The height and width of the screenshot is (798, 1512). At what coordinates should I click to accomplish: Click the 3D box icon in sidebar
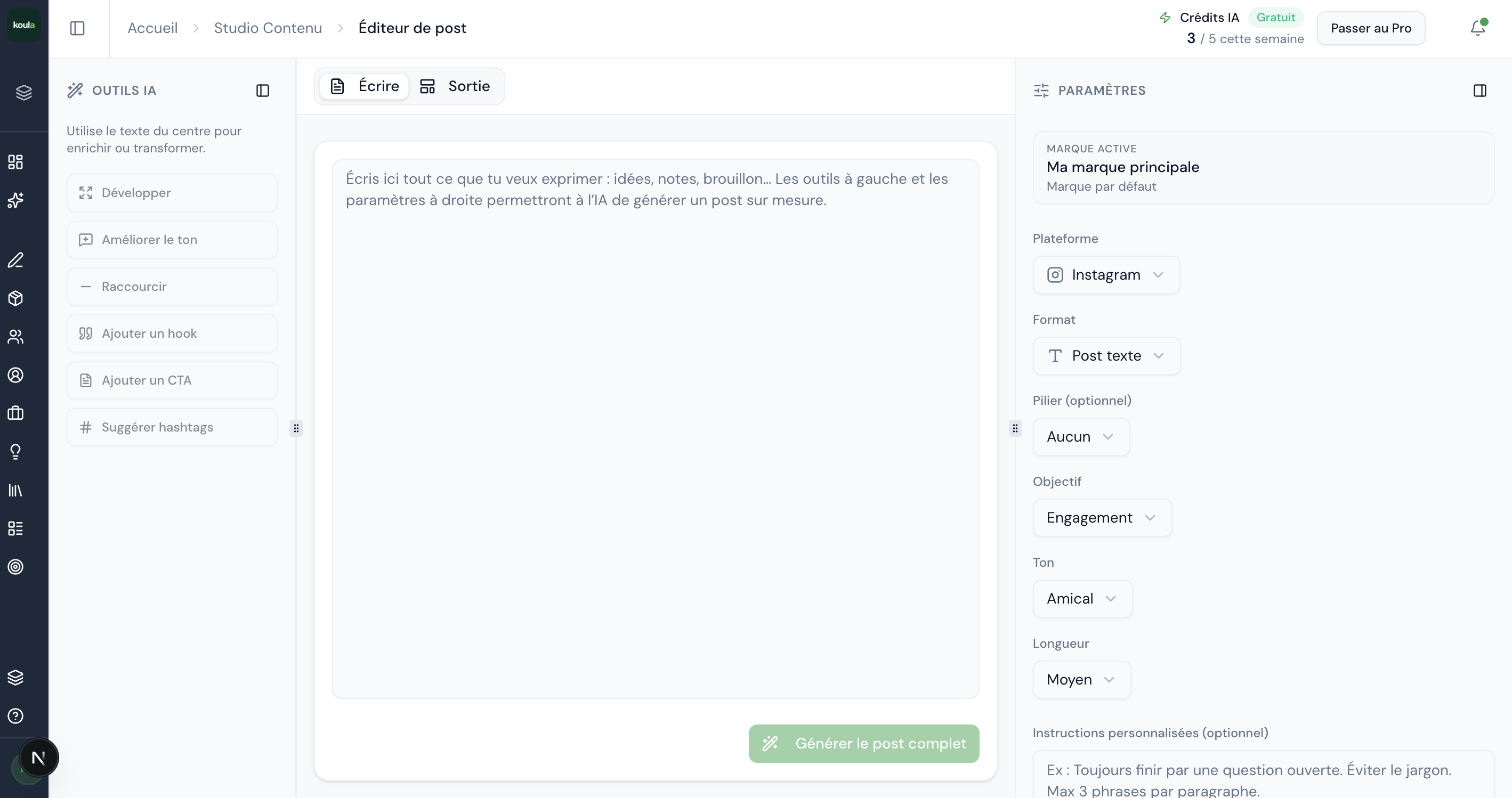pyautogui.click(x=15, y=298)
